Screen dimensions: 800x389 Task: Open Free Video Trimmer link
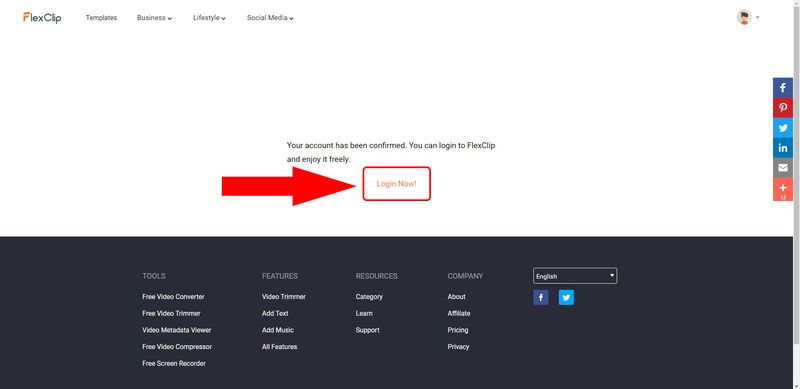coord(171,313)
